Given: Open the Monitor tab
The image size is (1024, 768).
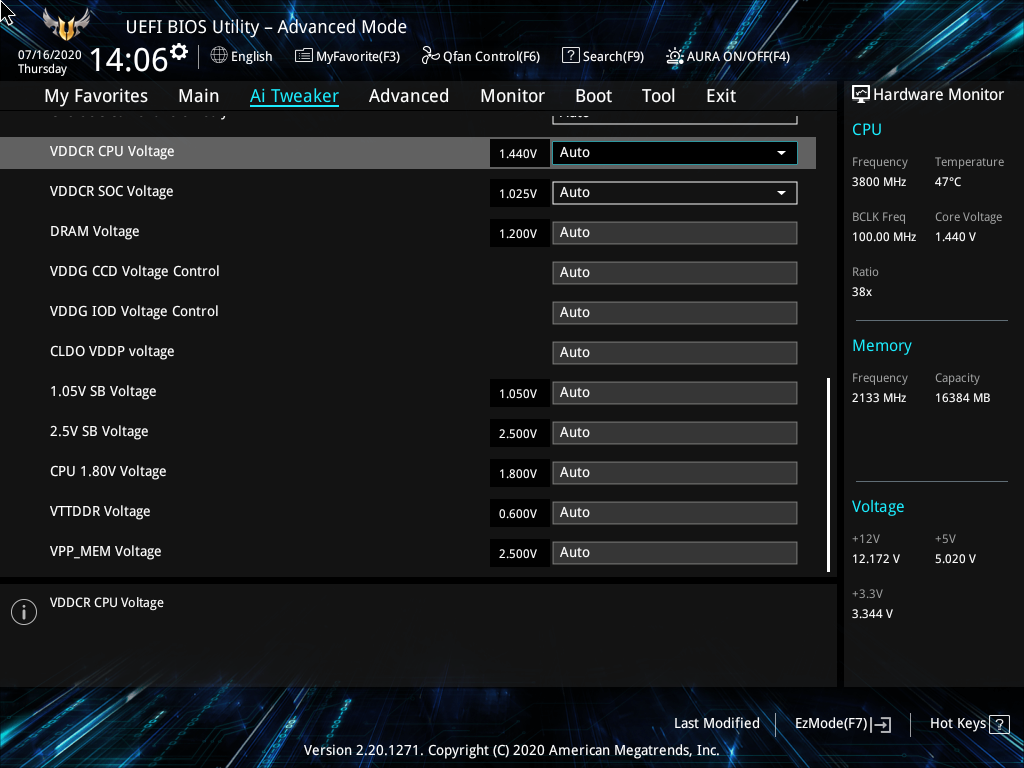Looking at the screenshot, I should point(512,96).
